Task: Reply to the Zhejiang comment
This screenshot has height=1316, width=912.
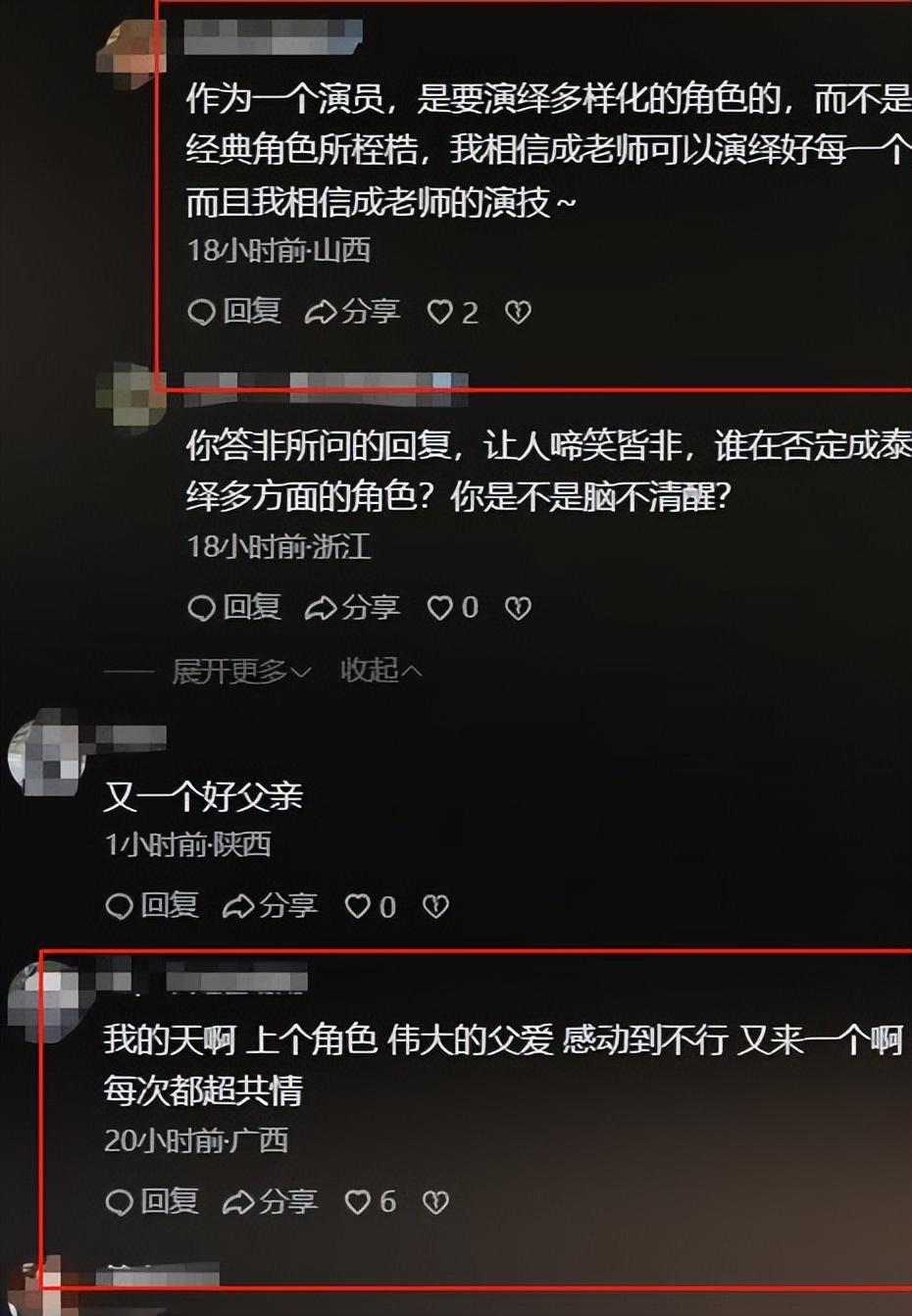Action: click(234, 607)
